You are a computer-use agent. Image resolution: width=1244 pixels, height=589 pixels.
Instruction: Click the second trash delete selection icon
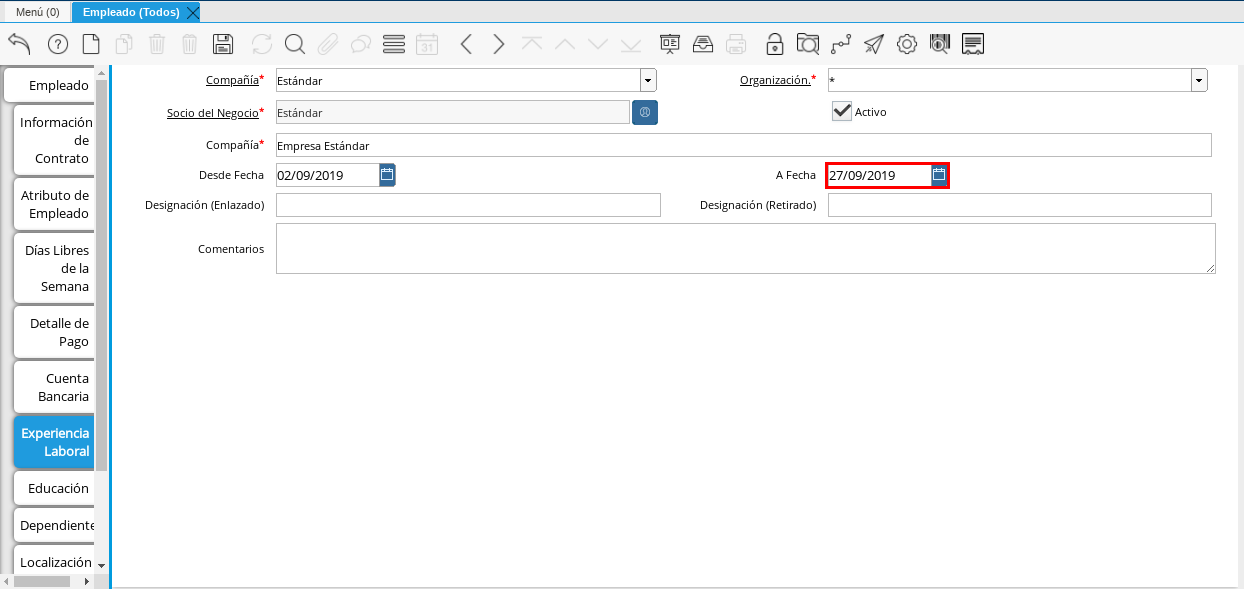click(x=190, y=44)
